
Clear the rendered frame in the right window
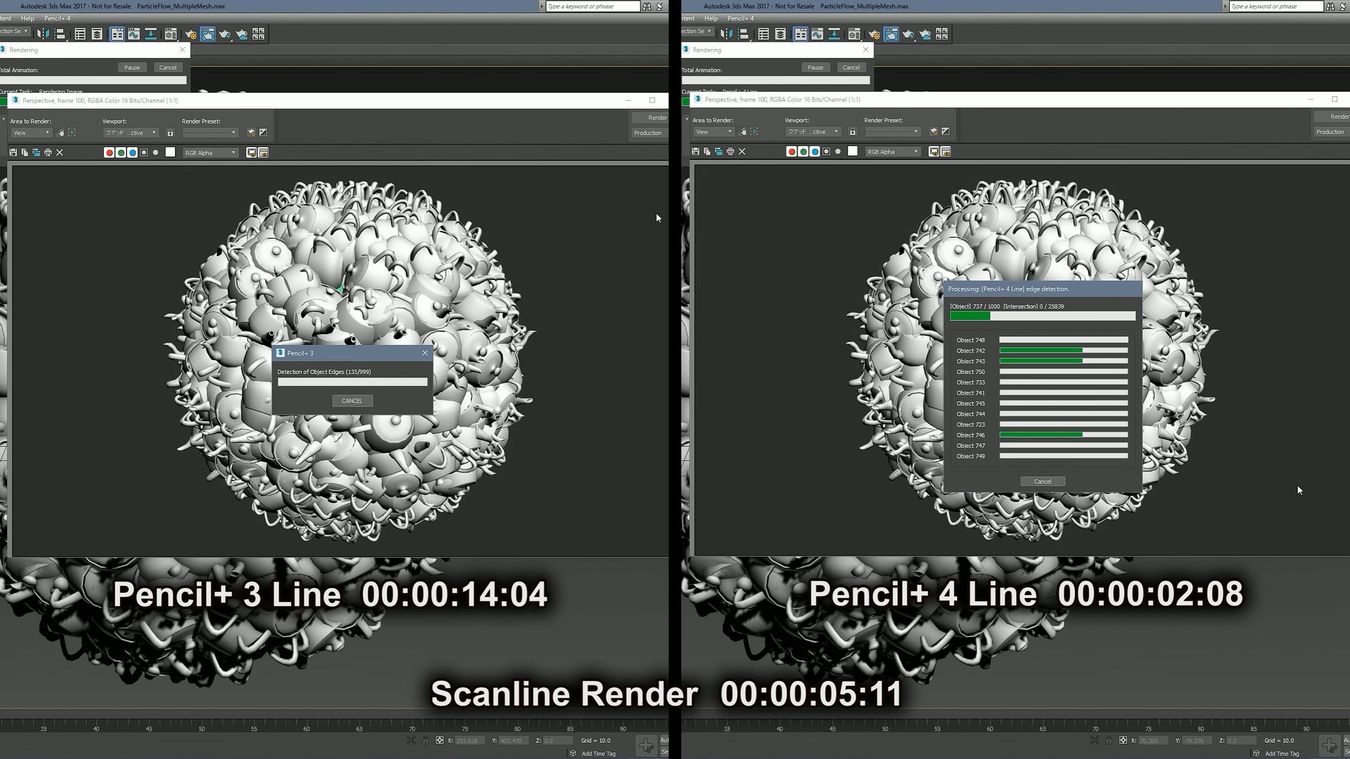tap(742, 151)
